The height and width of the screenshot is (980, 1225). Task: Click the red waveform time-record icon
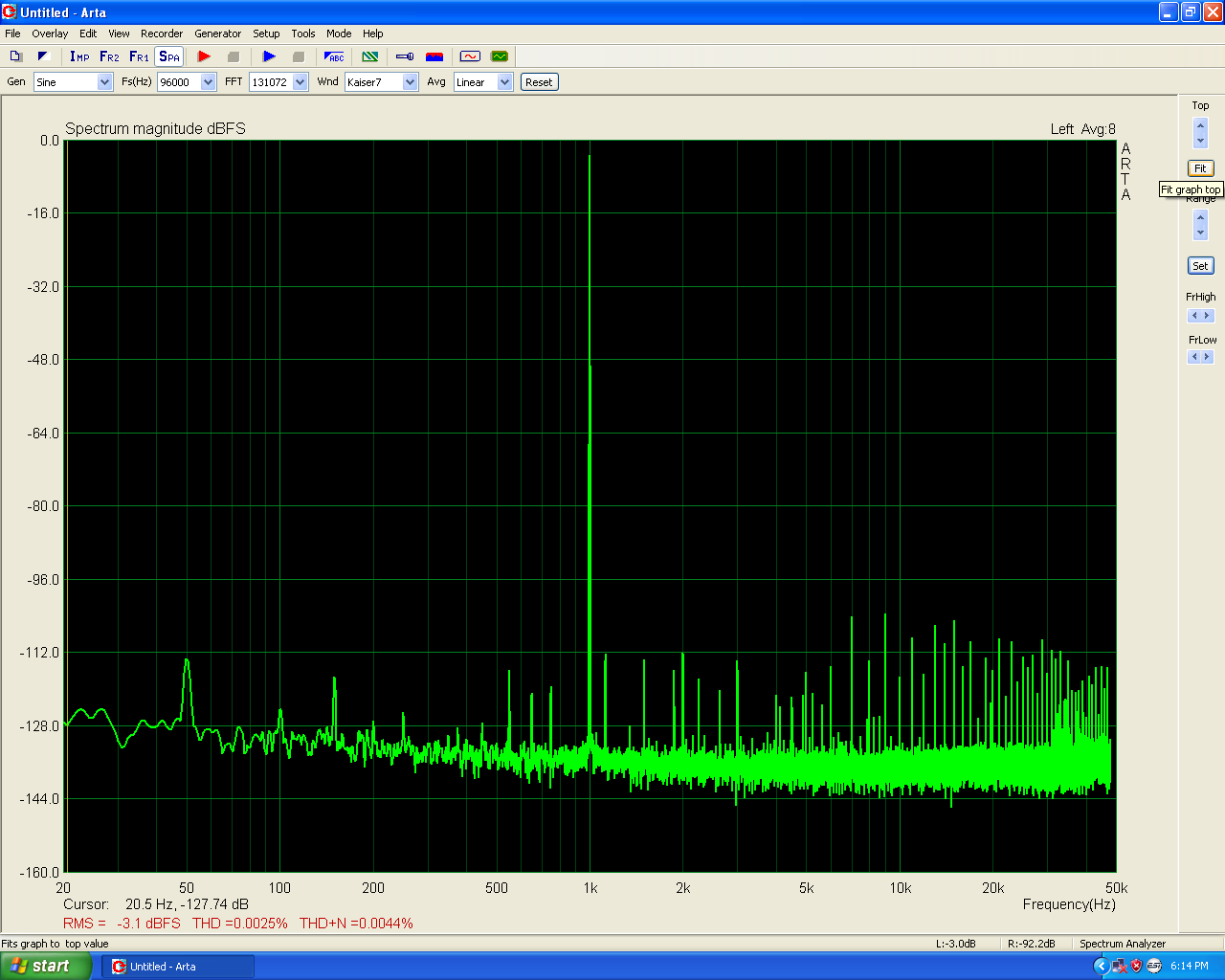pyautogui.click(x=470, y=56)
